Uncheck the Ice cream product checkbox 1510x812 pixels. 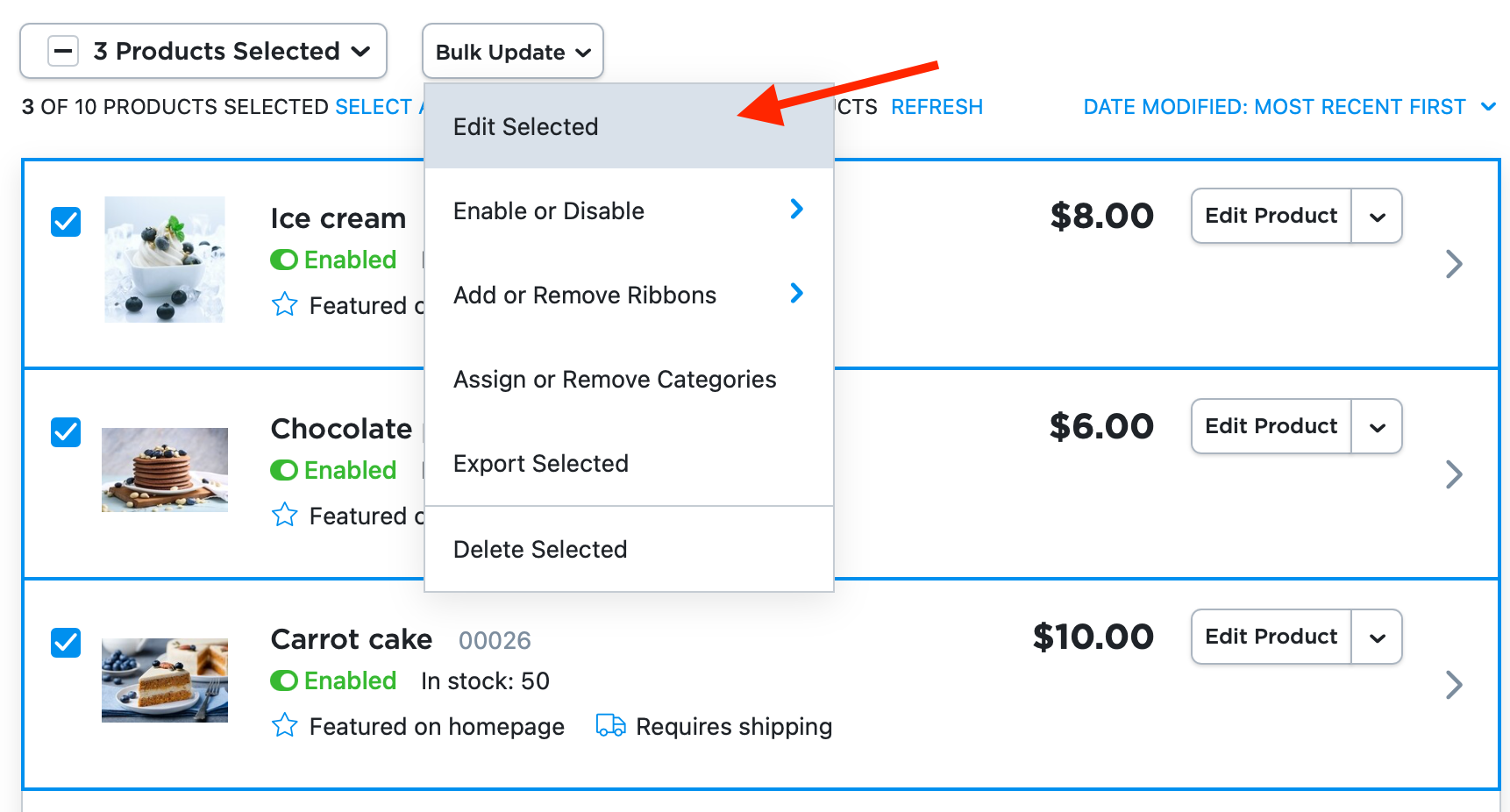[x=65, y=222]
